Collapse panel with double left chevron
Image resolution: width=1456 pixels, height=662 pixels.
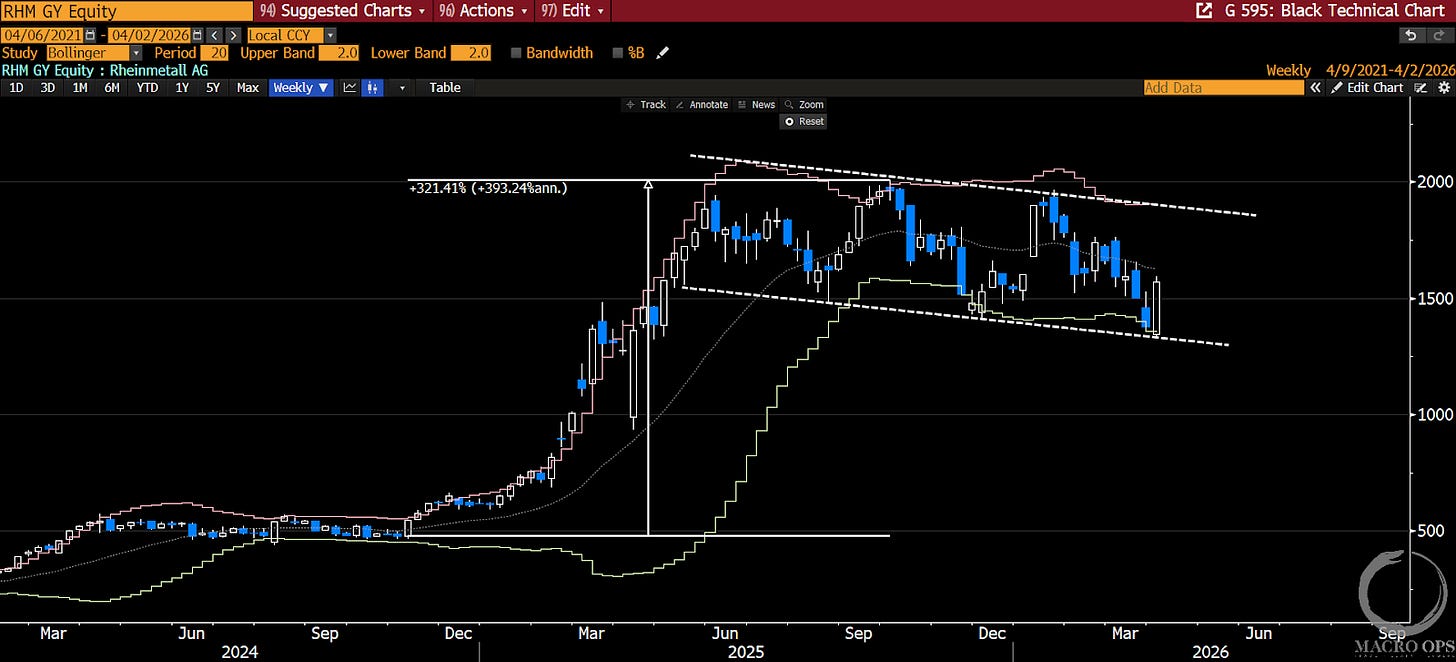pos(1316,87)
